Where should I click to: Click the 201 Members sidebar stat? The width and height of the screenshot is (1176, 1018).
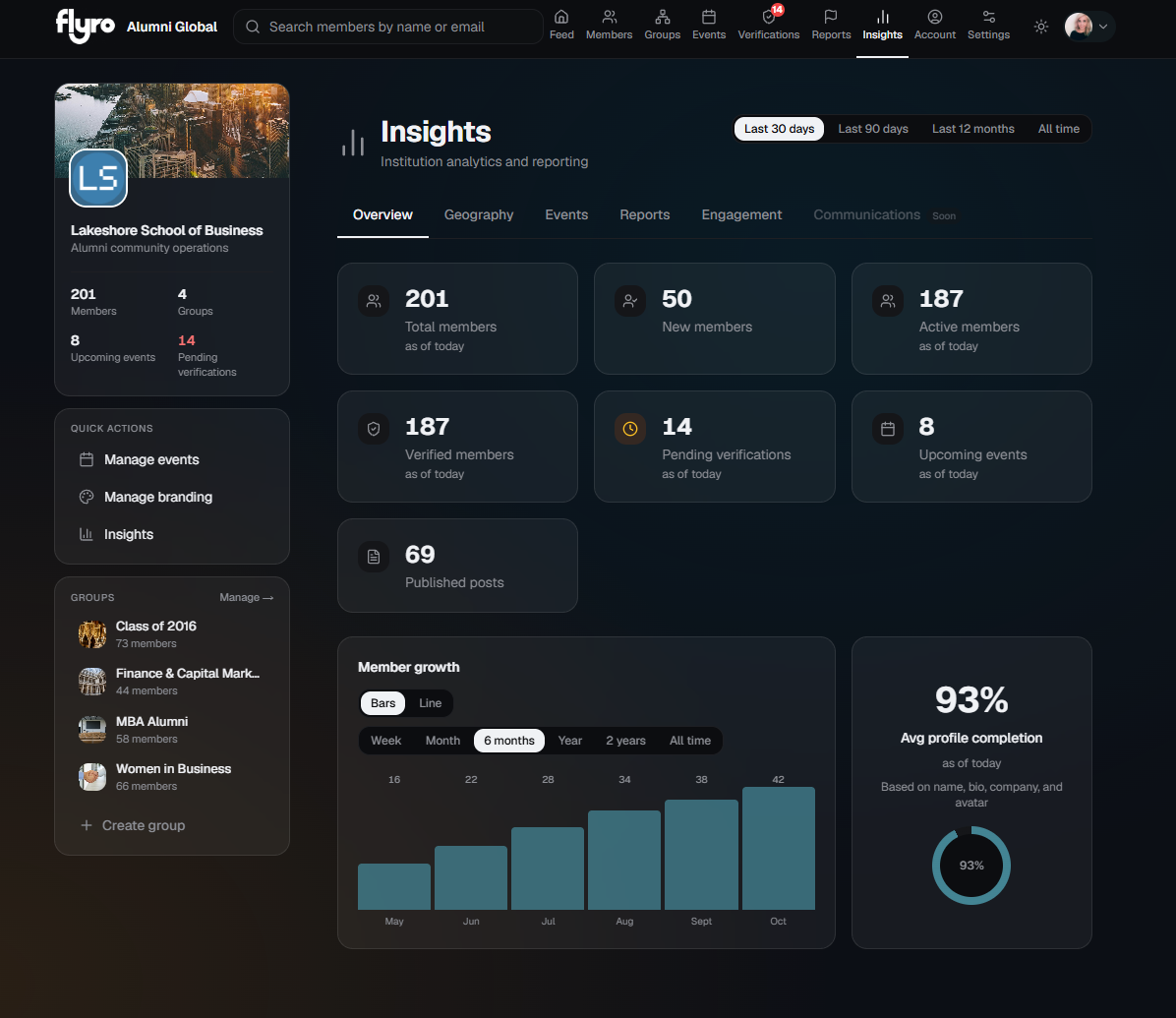tap(93, 302)
